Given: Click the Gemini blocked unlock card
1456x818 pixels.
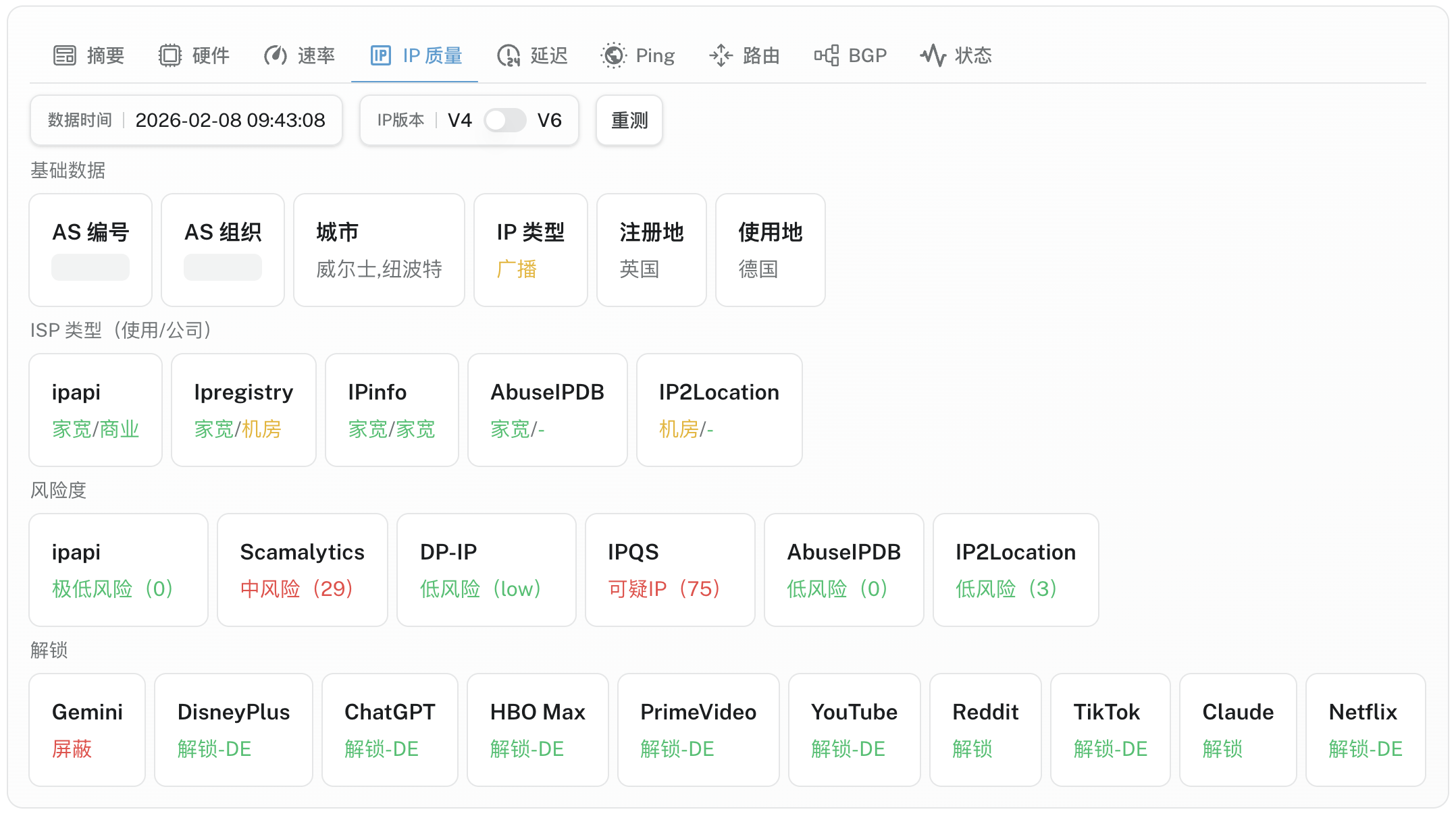Looking at the screenshot, I should (87, 730).
